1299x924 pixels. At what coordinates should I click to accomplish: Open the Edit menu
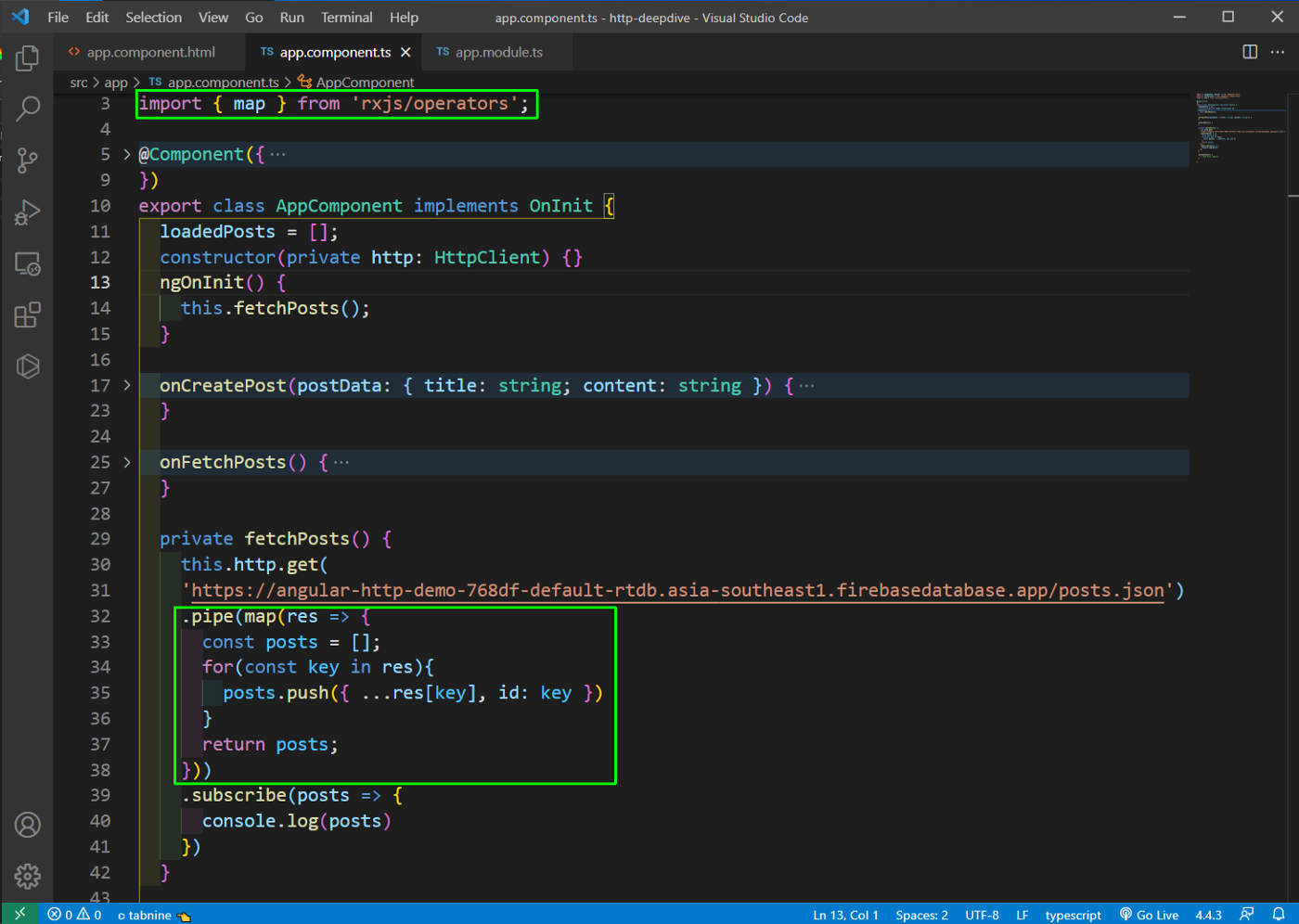pos(96,17)
